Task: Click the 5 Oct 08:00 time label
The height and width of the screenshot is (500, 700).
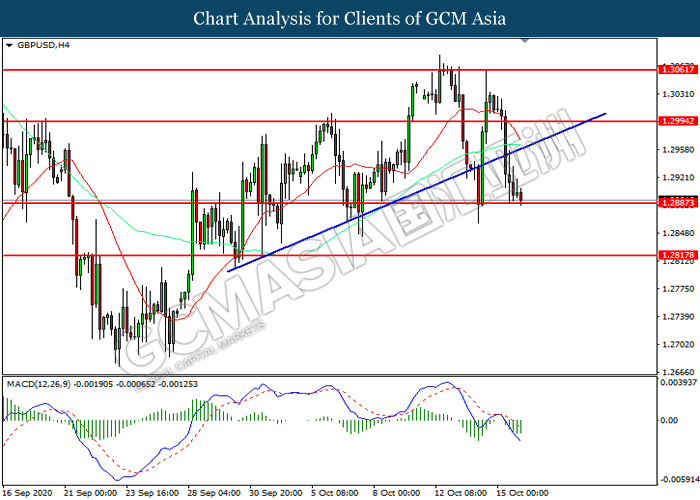Action: (334, 493)
